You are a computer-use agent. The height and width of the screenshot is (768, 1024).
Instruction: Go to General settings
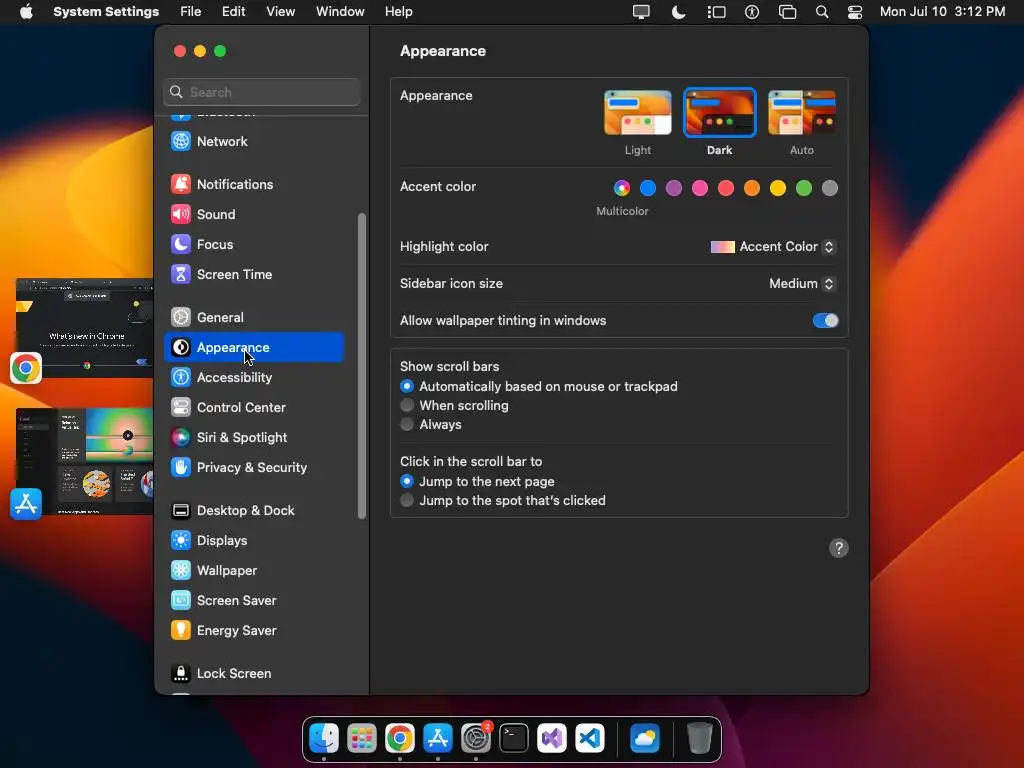pos(254,317)
